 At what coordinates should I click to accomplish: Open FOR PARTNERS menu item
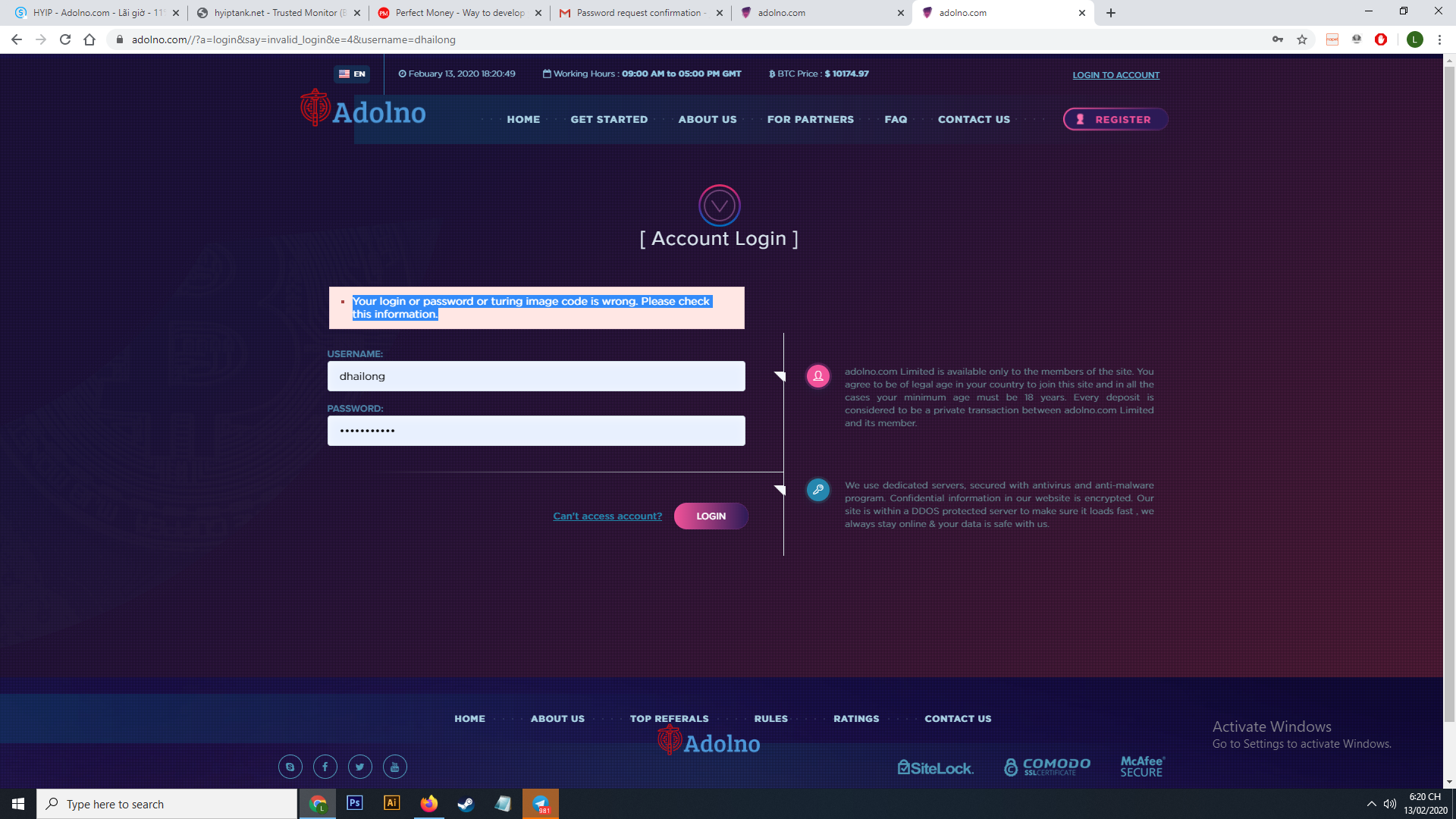tap(810, 119)
